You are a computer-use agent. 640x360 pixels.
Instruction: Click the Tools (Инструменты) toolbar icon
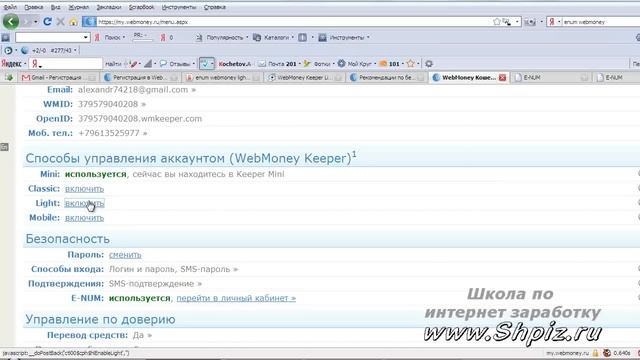(x=322, y=38)
